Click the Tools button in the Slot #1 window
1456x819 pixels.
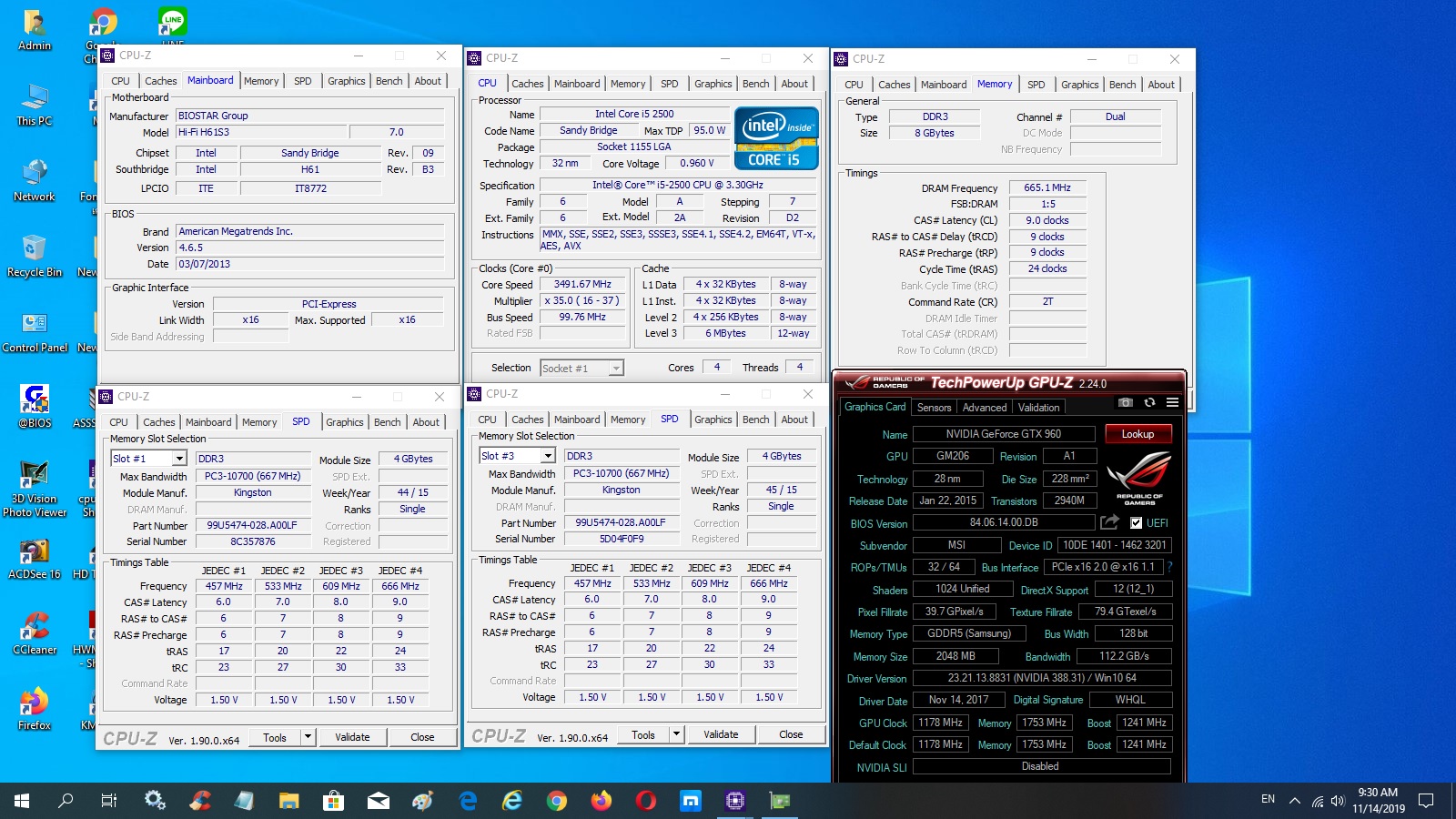[275, 737]
